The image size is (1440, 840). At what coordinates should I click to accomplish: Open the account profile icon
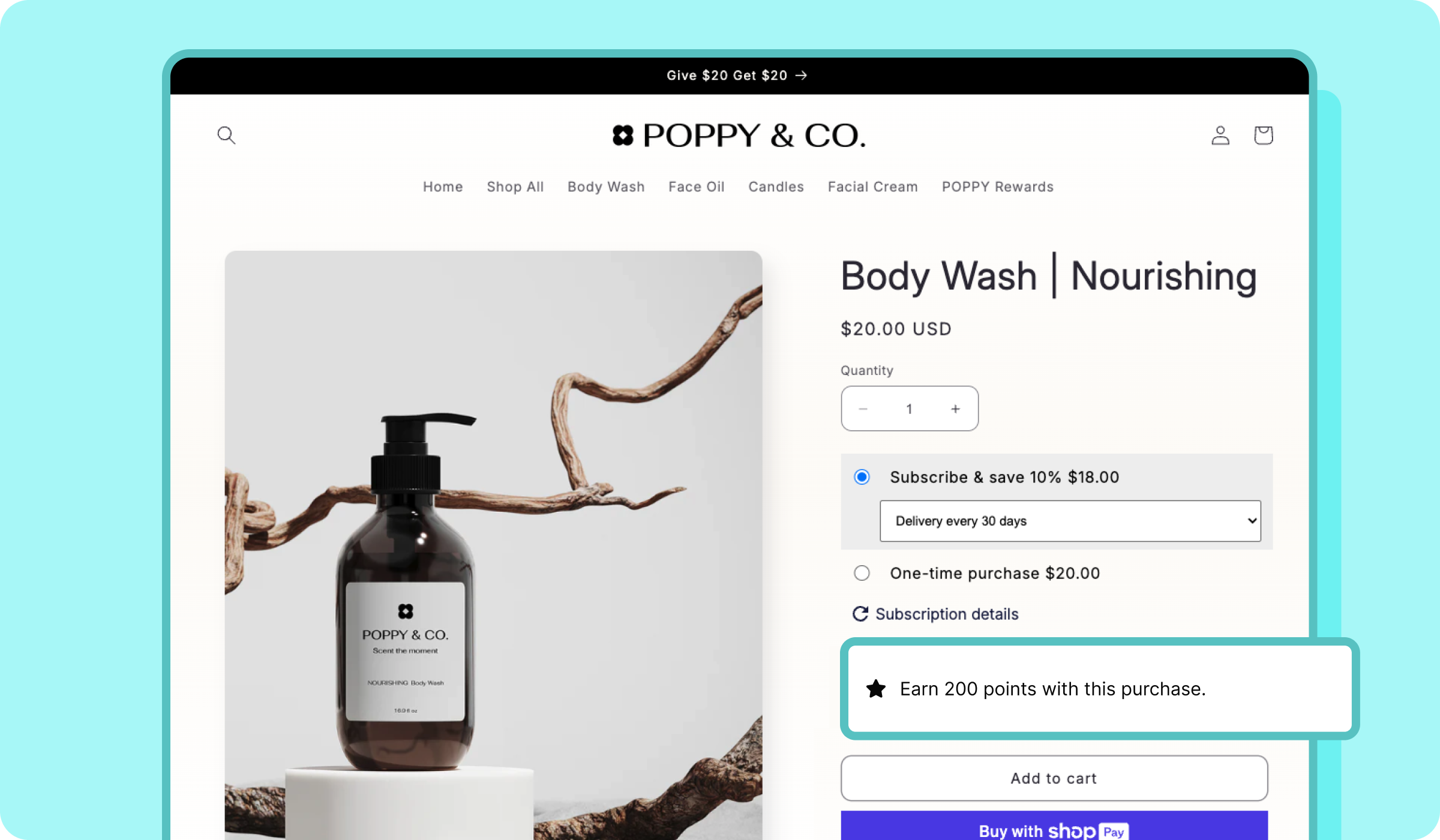(x=1220, y=135)
